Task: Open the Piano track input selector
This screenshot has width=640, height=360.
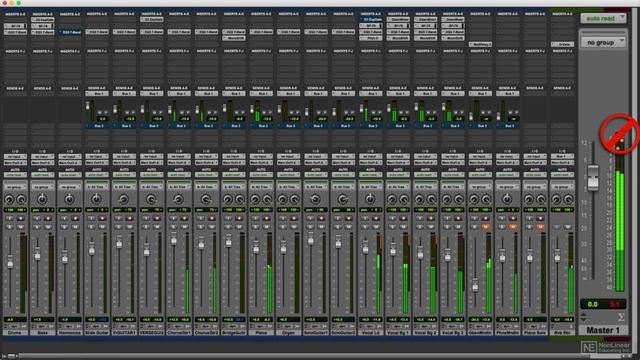Action: (x=261, y=156)
